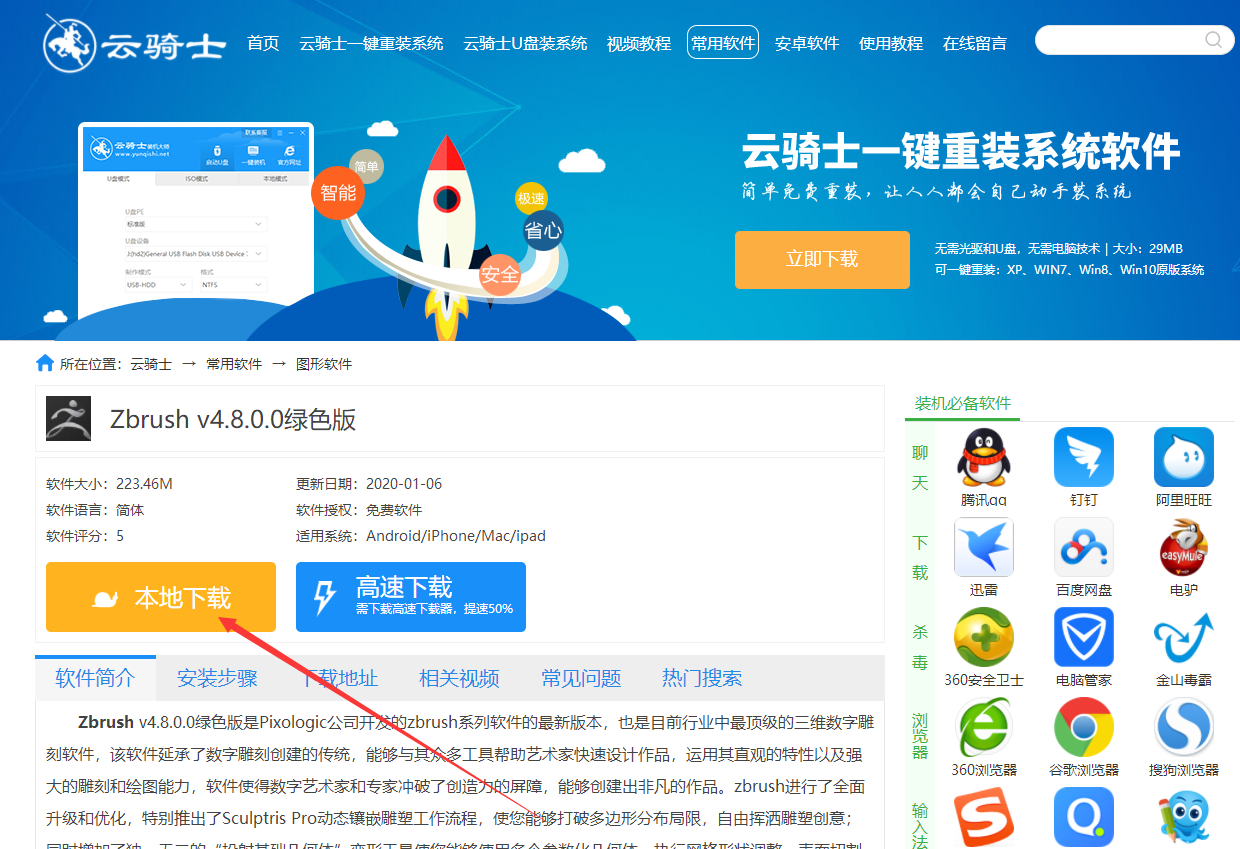
Task: Switch to the 热门搜索 tab
Action: click(702, 678)
